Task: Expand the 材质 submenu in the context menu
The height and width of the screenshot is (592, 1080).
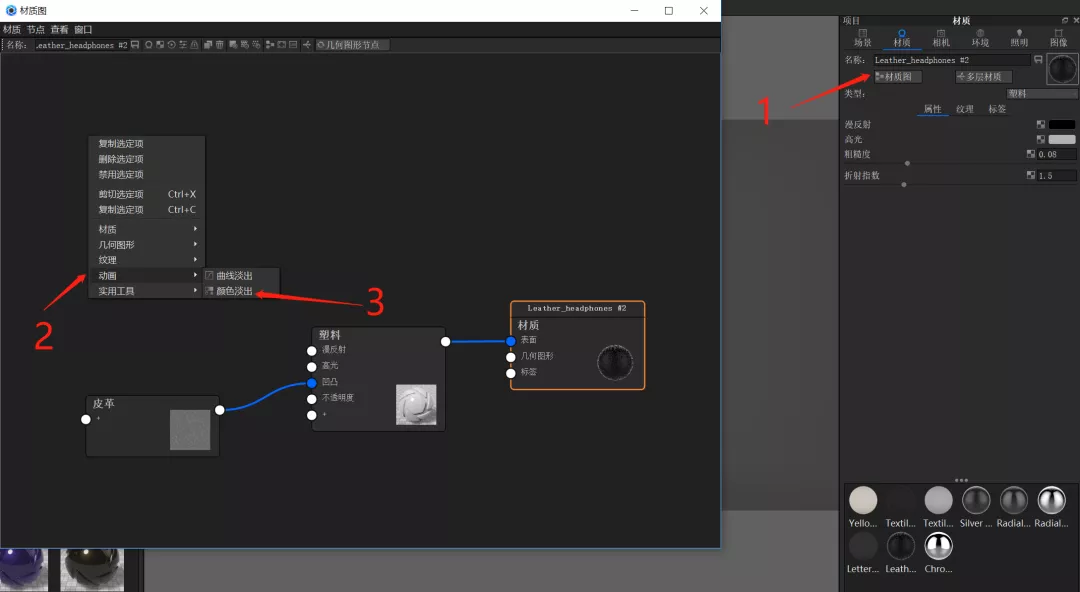Action: point(147,229)
